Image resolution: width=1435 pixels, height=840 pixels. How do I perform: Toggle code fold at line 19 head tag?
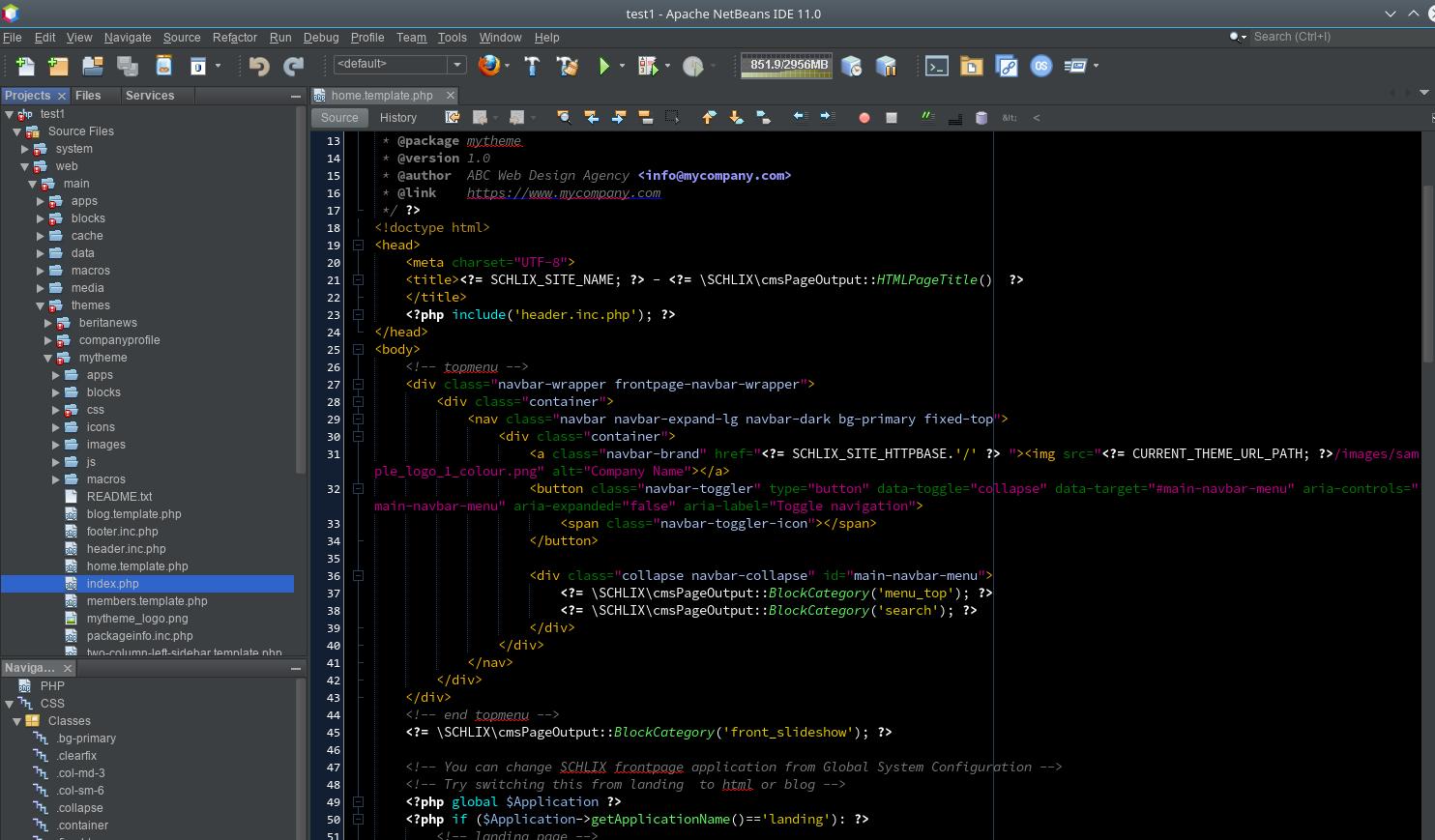click(358, 246)
